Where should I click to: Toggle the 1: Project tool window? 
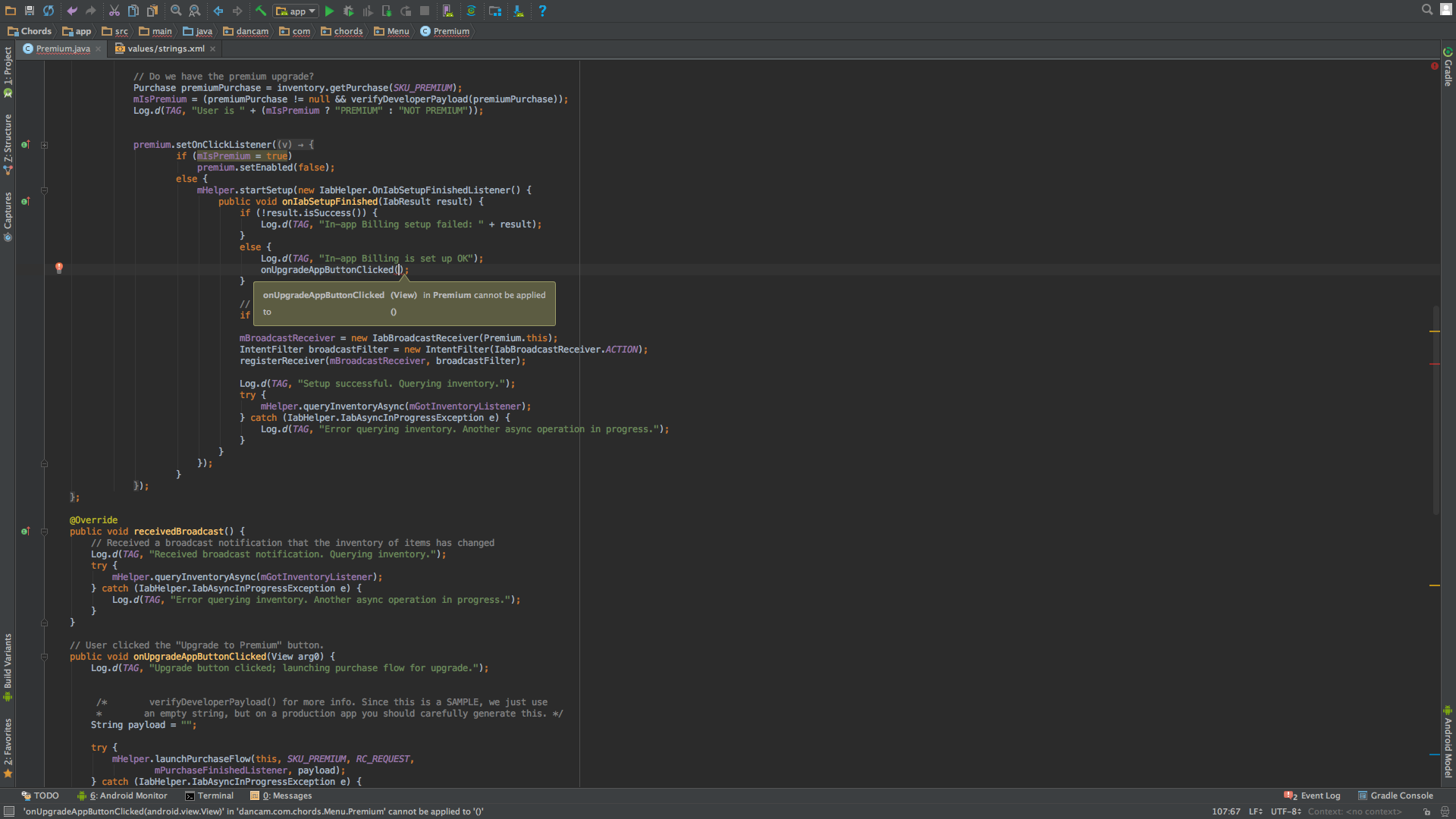point(8,72)
